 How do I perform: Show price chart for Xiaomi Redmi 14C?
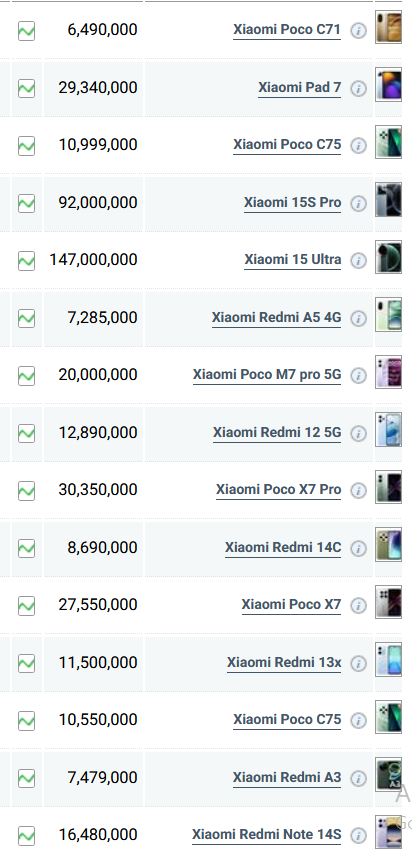pyautogui.click(x=26, y=548)
